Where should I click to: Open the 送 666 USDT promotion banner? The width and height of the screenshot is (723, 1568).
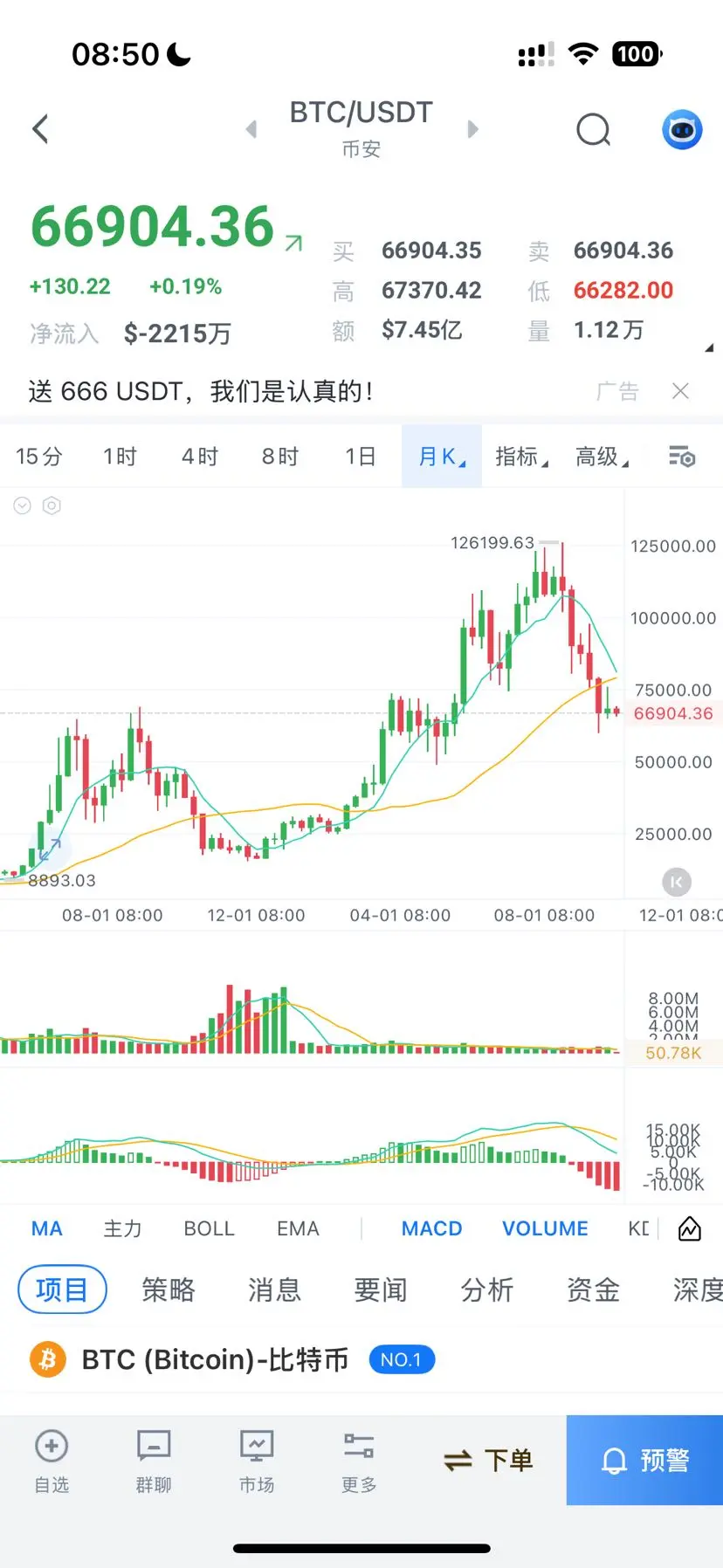(201, 391)
